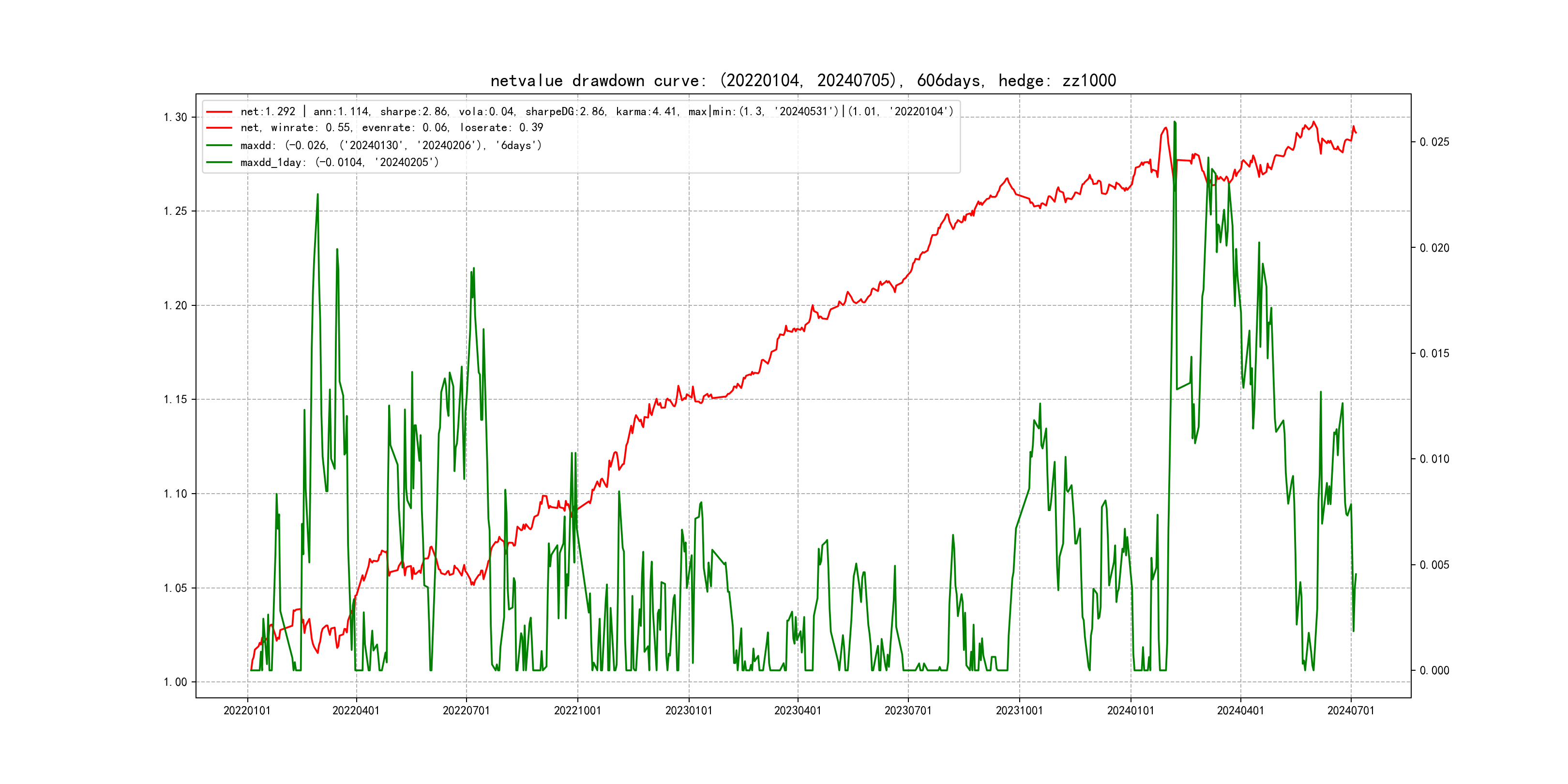Viewport: 1568px width, 784px height.
Task: Click the green swatch beside maxdd legend entry
Action: [x=219, y=146]
